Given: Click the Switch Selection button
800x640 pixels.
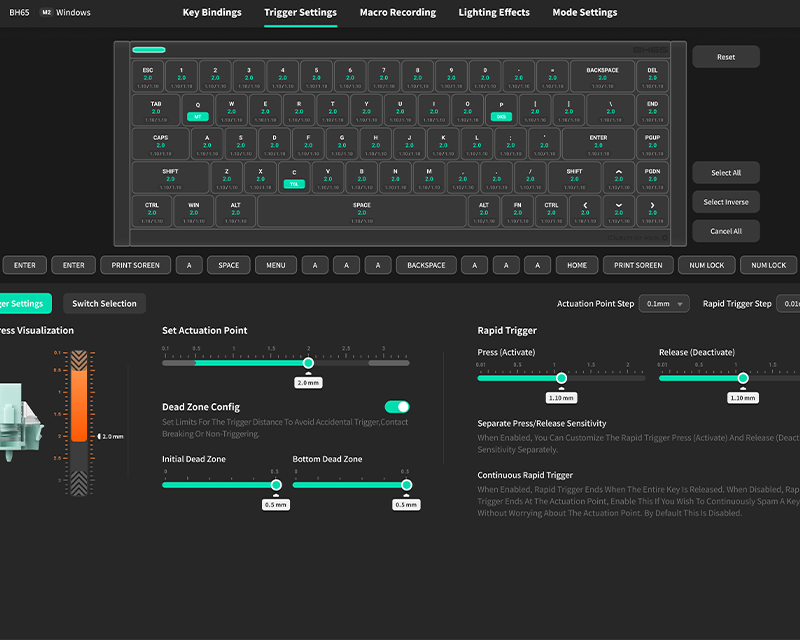Looking at the screenshot, I should click(104, 303).
